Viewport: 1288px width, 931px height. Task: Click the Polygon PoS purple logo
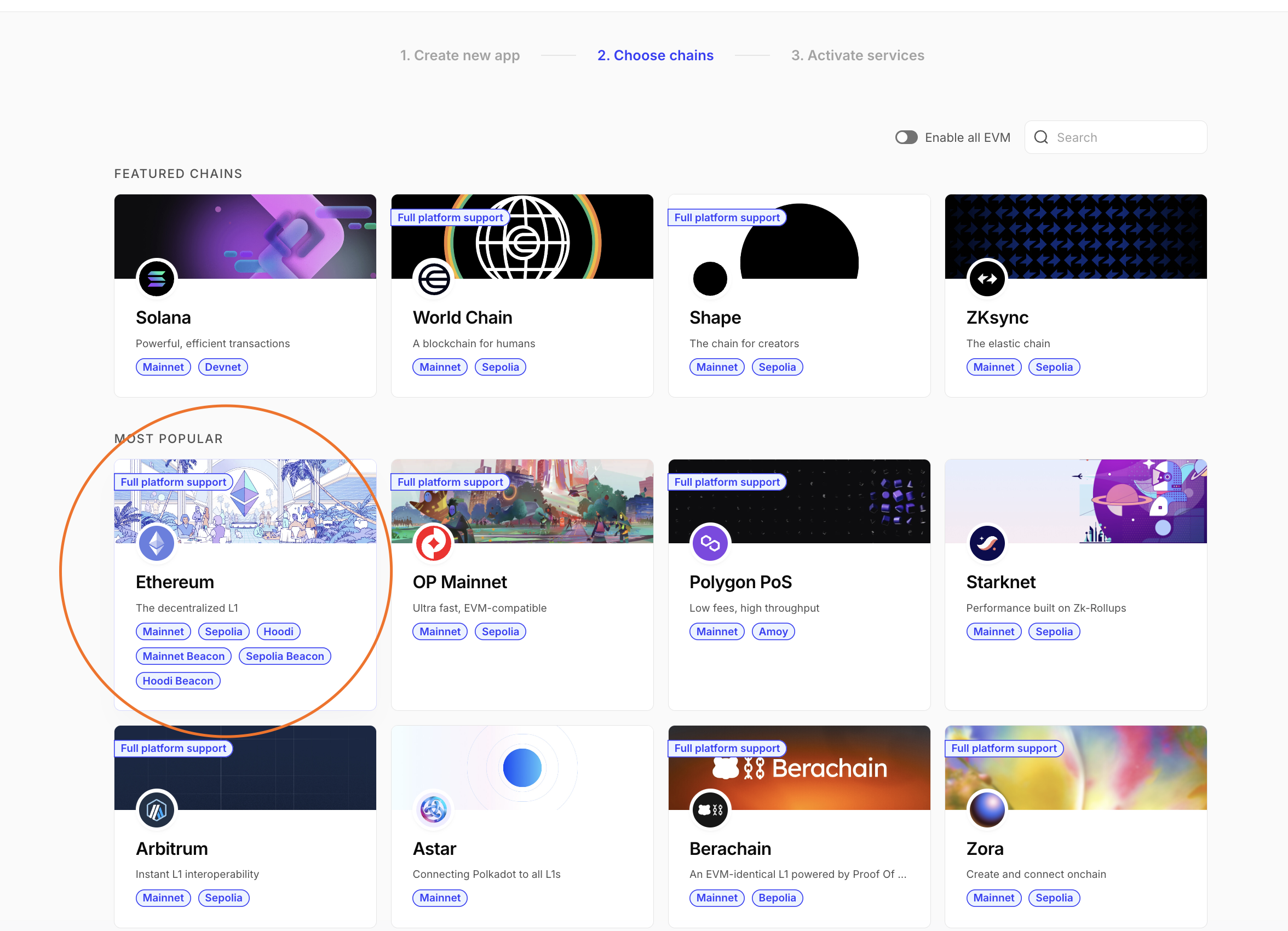coord(710,543)
